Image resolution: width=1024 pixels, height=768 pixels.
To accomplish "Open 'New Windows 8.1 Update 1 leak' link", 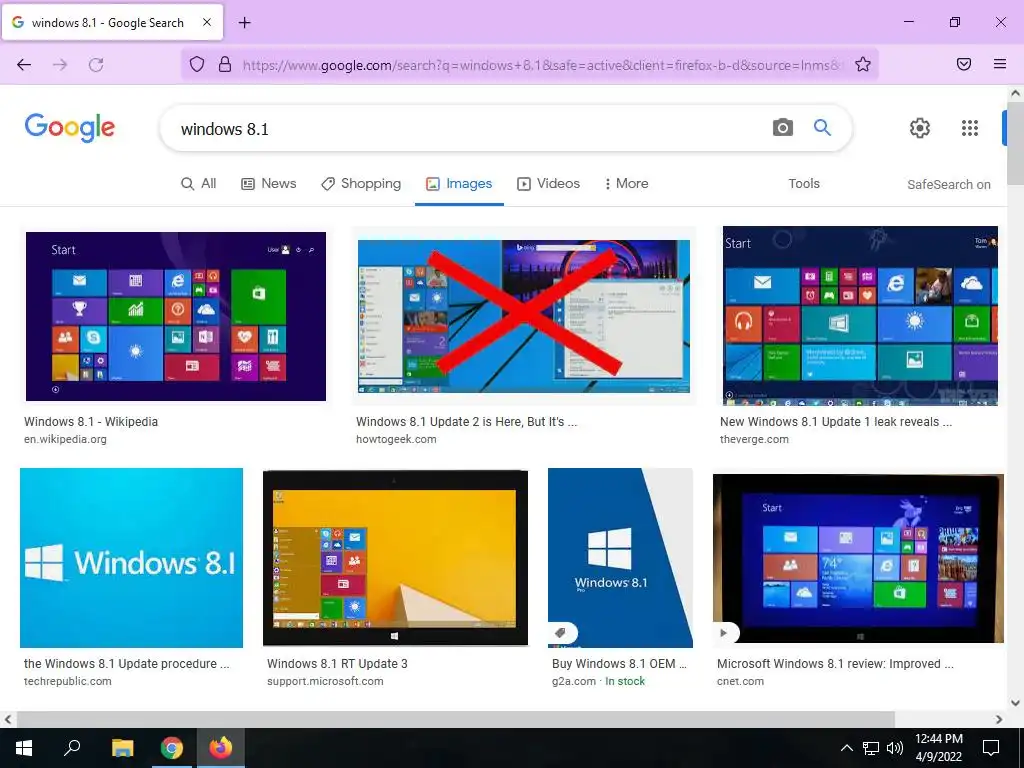I will (x=836, y=422).
